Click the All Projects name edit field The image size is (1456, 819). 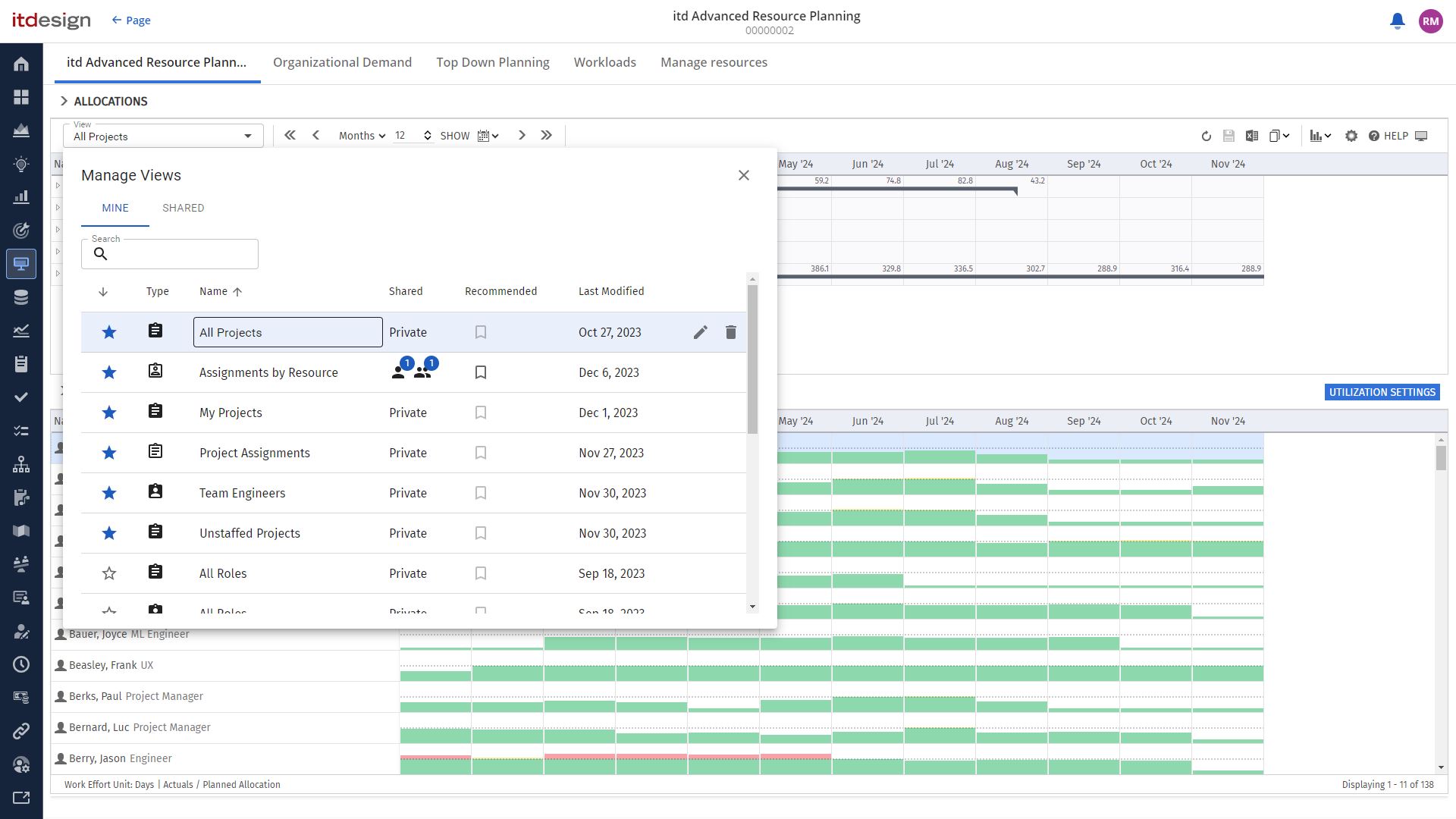pos(287,332)
